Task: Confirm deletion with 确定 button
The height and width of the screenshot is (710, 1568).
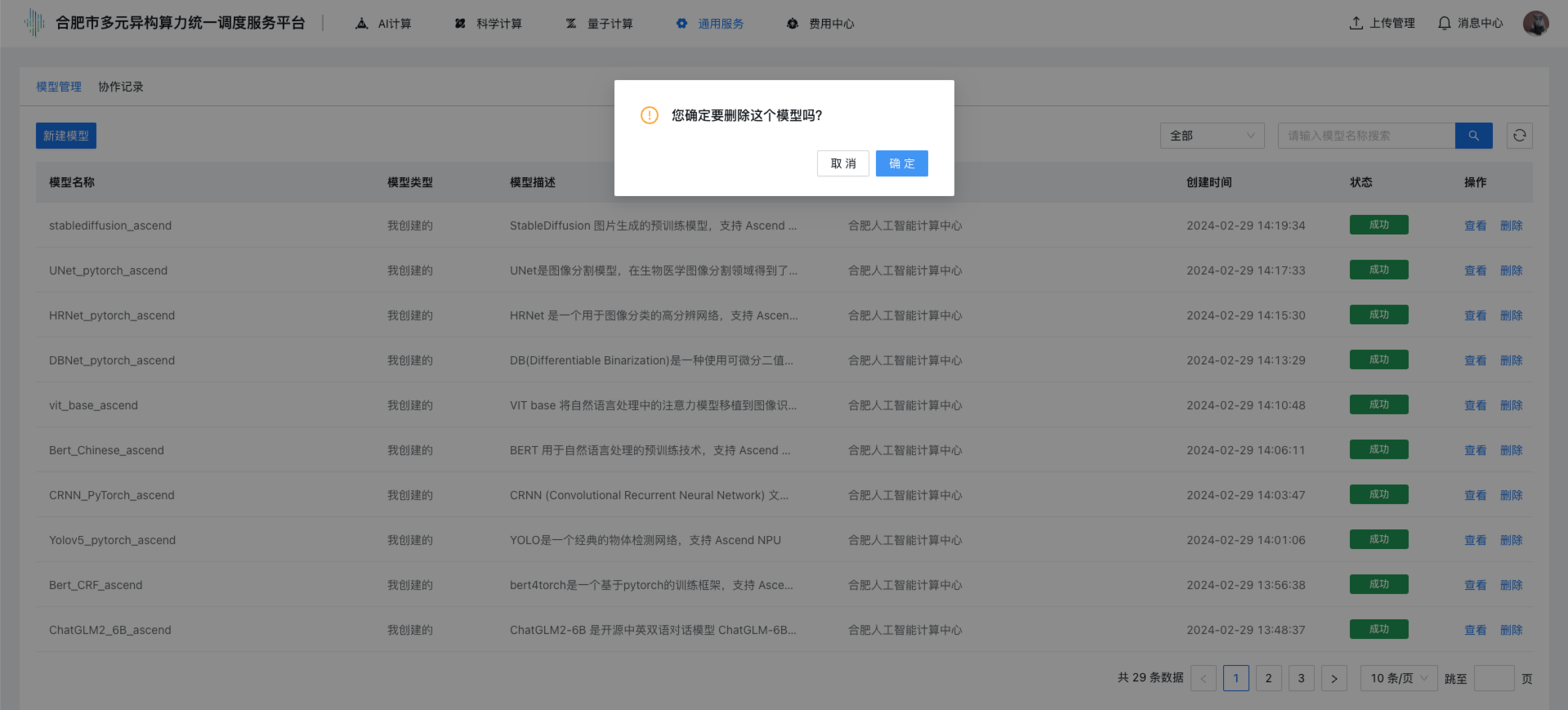Action: click(901, 163)
